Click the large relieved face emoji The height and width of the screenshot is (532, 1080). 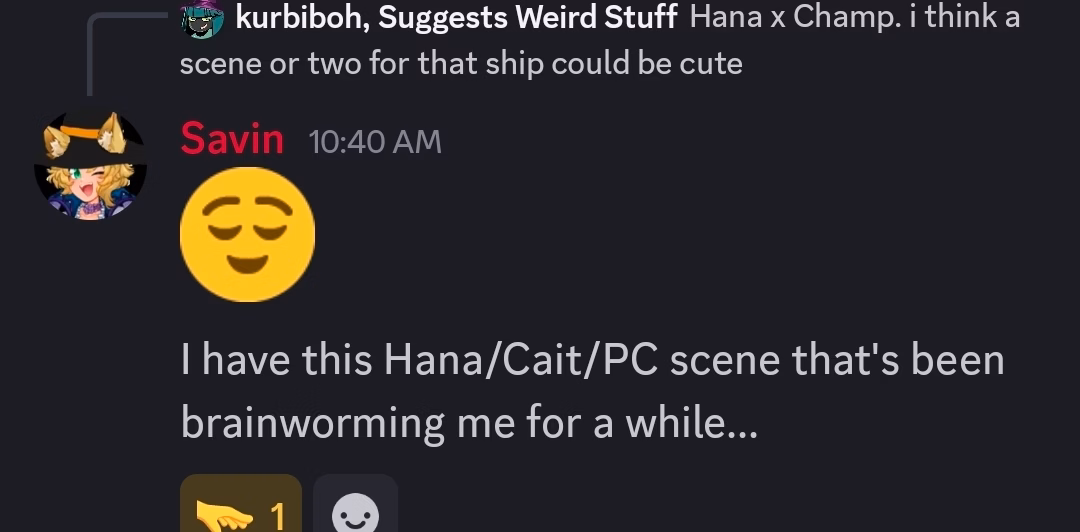coord(247,235)
